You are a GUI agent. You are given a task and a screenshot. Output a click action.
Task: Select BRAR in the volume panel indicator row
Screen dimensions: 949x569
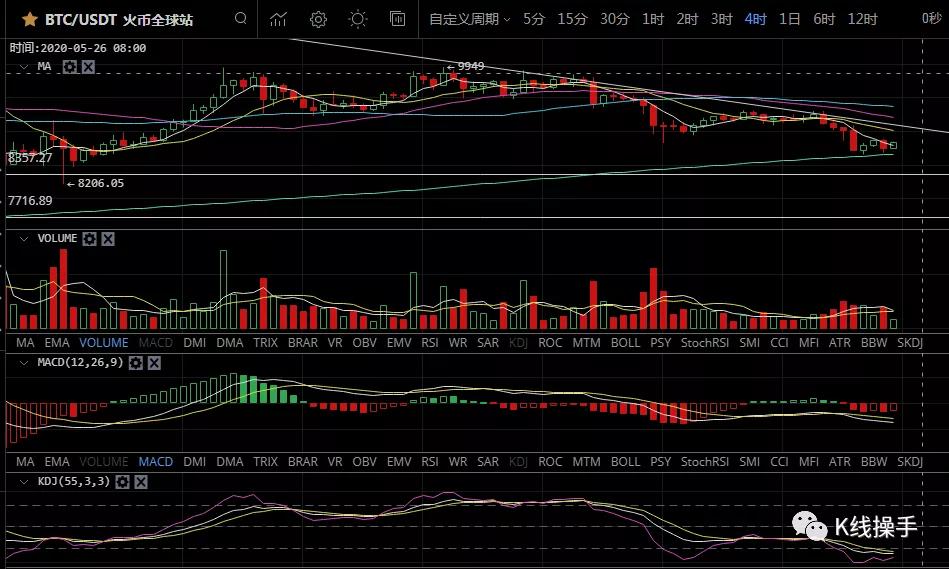coord(303,343)
